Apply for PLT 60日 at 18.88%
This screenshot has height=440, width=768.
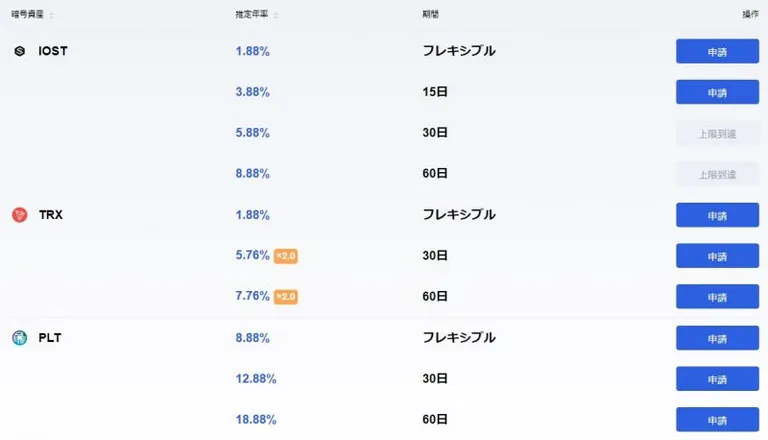[718, 419]
